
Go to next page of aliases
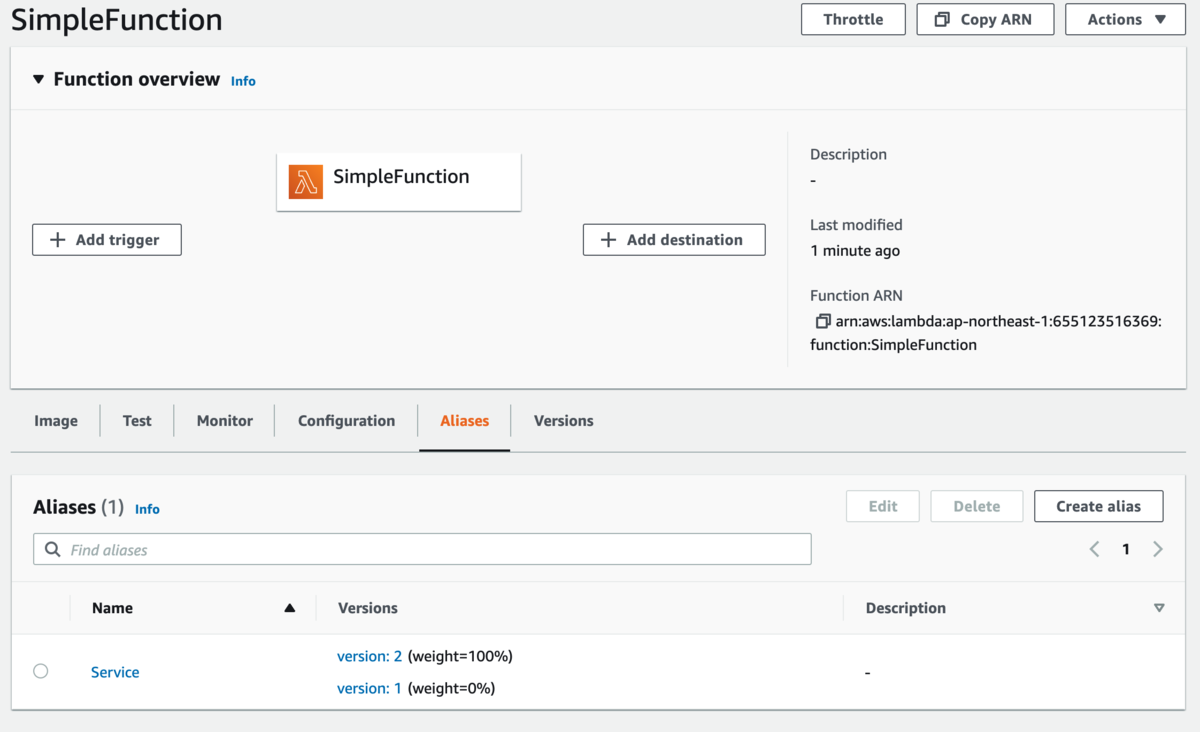pos(1158,549)
